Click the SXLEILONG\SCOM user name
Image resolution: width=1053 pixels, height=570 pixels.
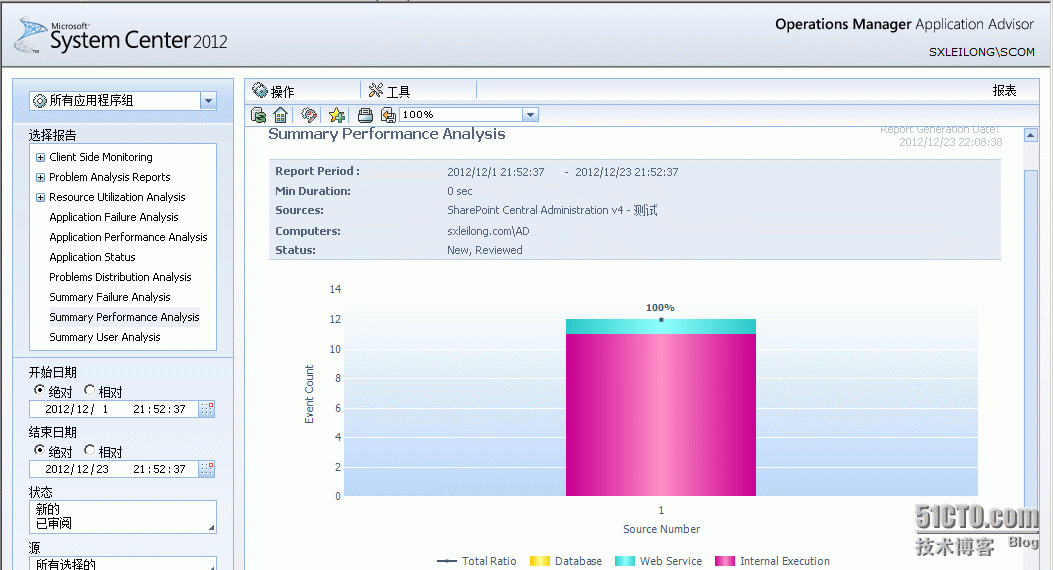[x=981, y=52]
